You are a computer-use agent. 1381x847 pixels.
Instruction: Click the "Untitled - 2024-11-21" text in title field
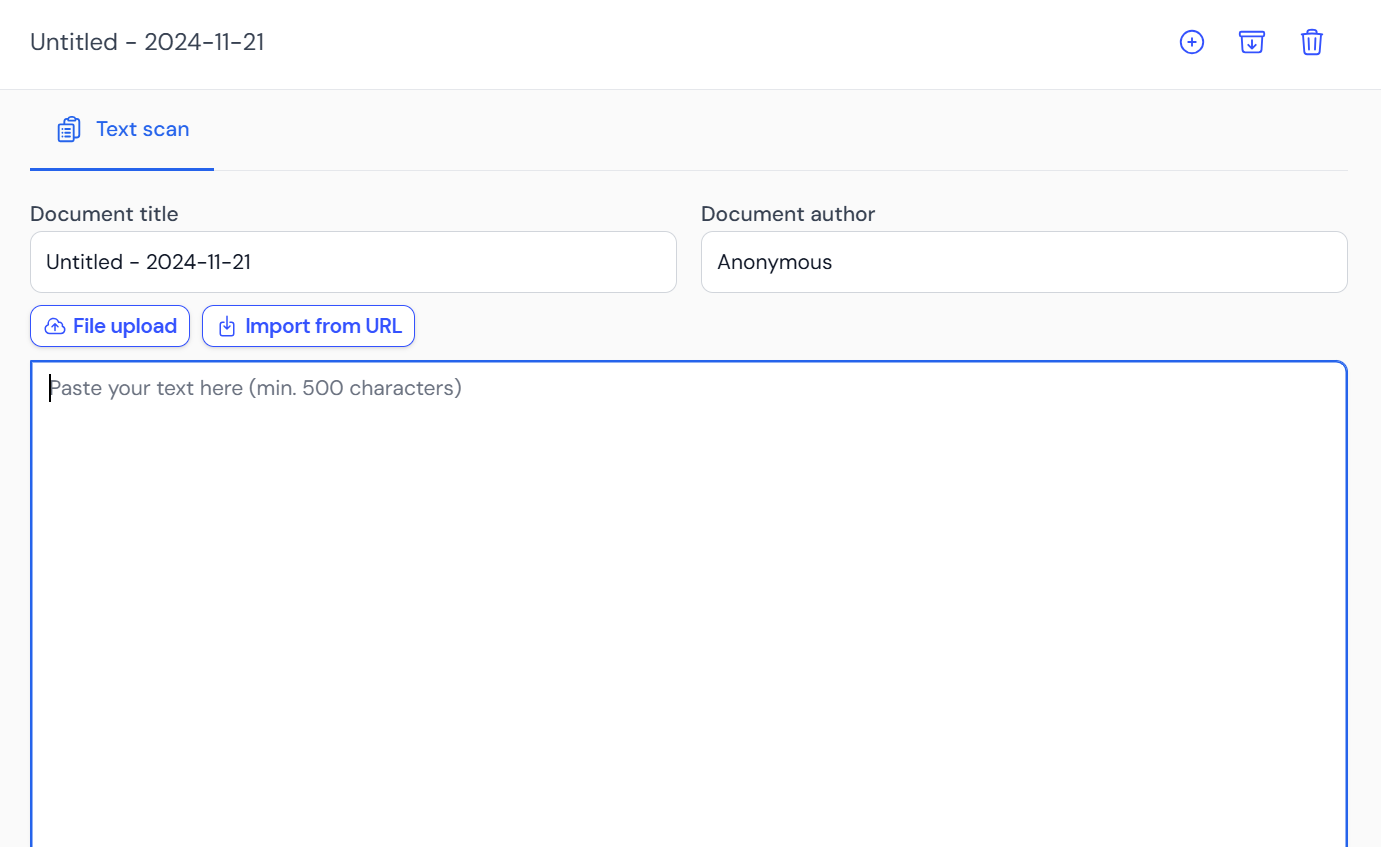click(x=148, y=262)
